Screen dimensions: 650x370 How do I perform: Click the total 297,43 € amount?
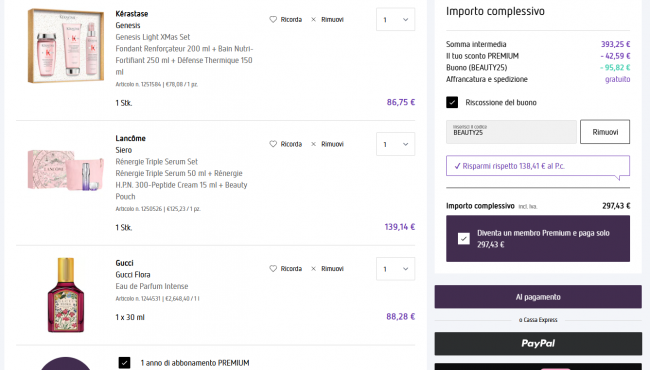point(616,206)
